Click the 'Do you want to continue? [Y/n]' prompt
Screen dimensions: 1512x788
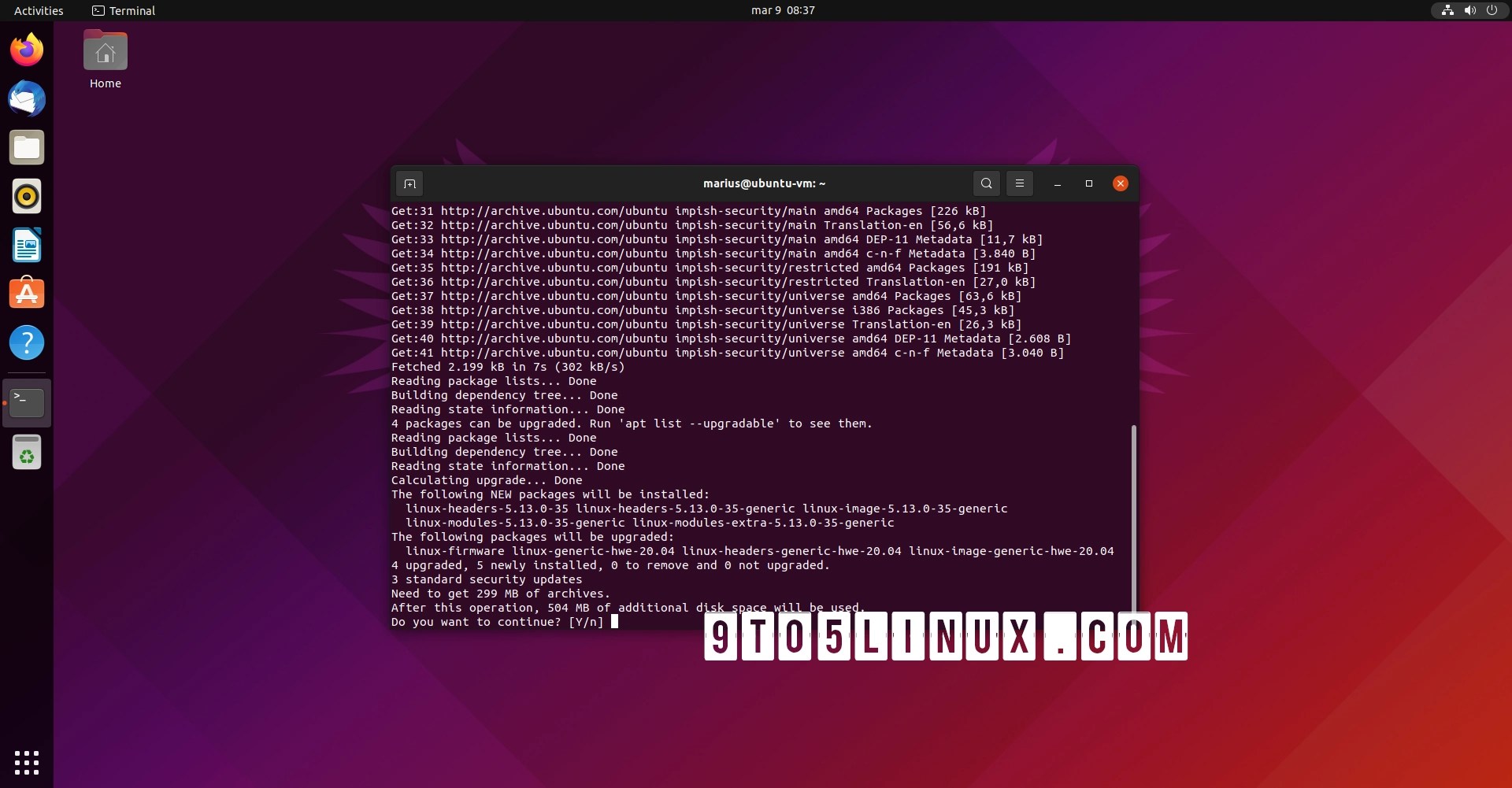[x=497, y=622]
